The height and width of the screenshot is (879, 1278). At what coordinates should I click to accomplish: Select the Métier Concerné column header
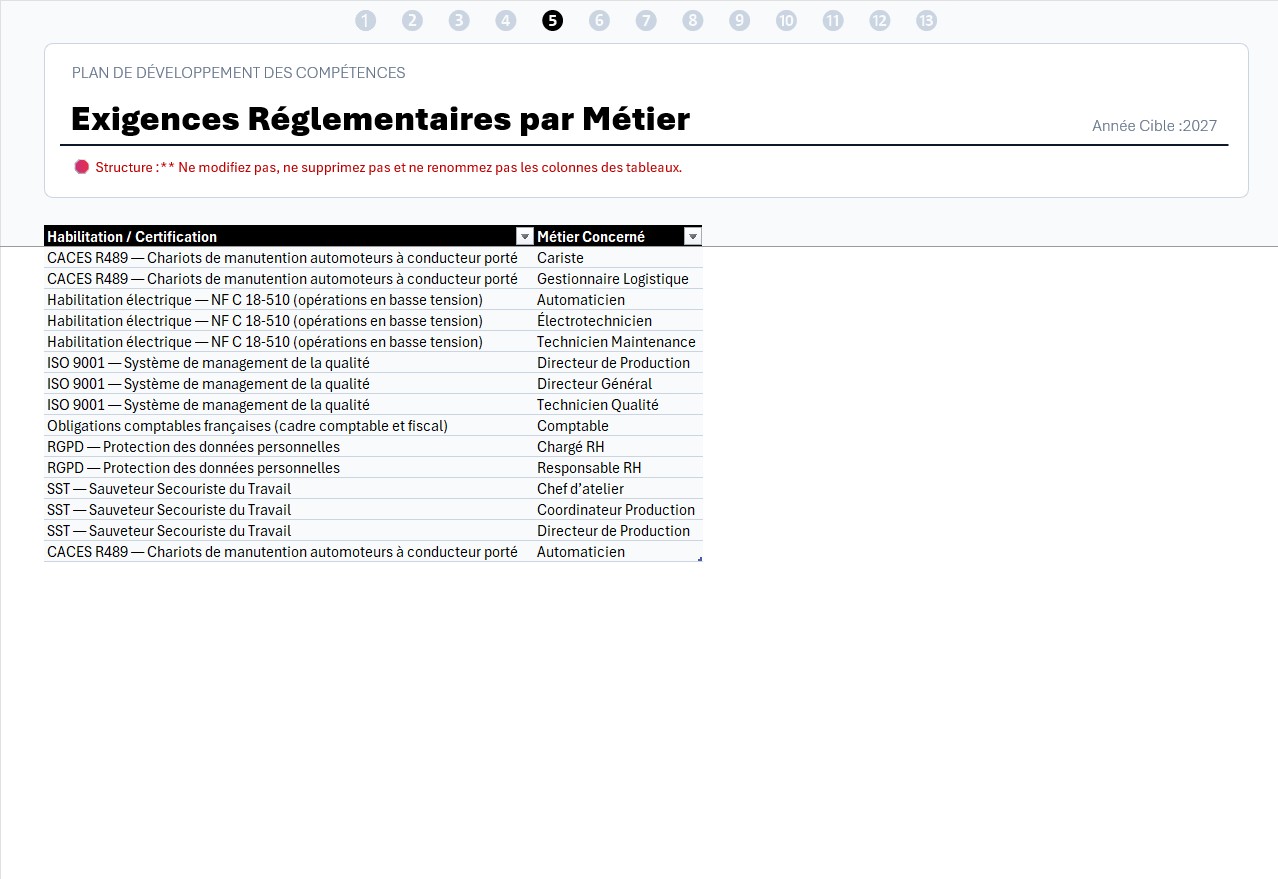point(618,236)
